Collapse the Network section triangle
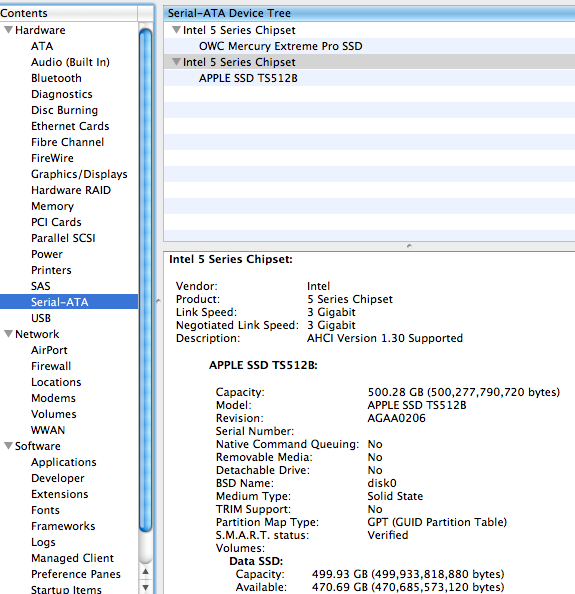575x594 pixels. (x=8, y=334)
